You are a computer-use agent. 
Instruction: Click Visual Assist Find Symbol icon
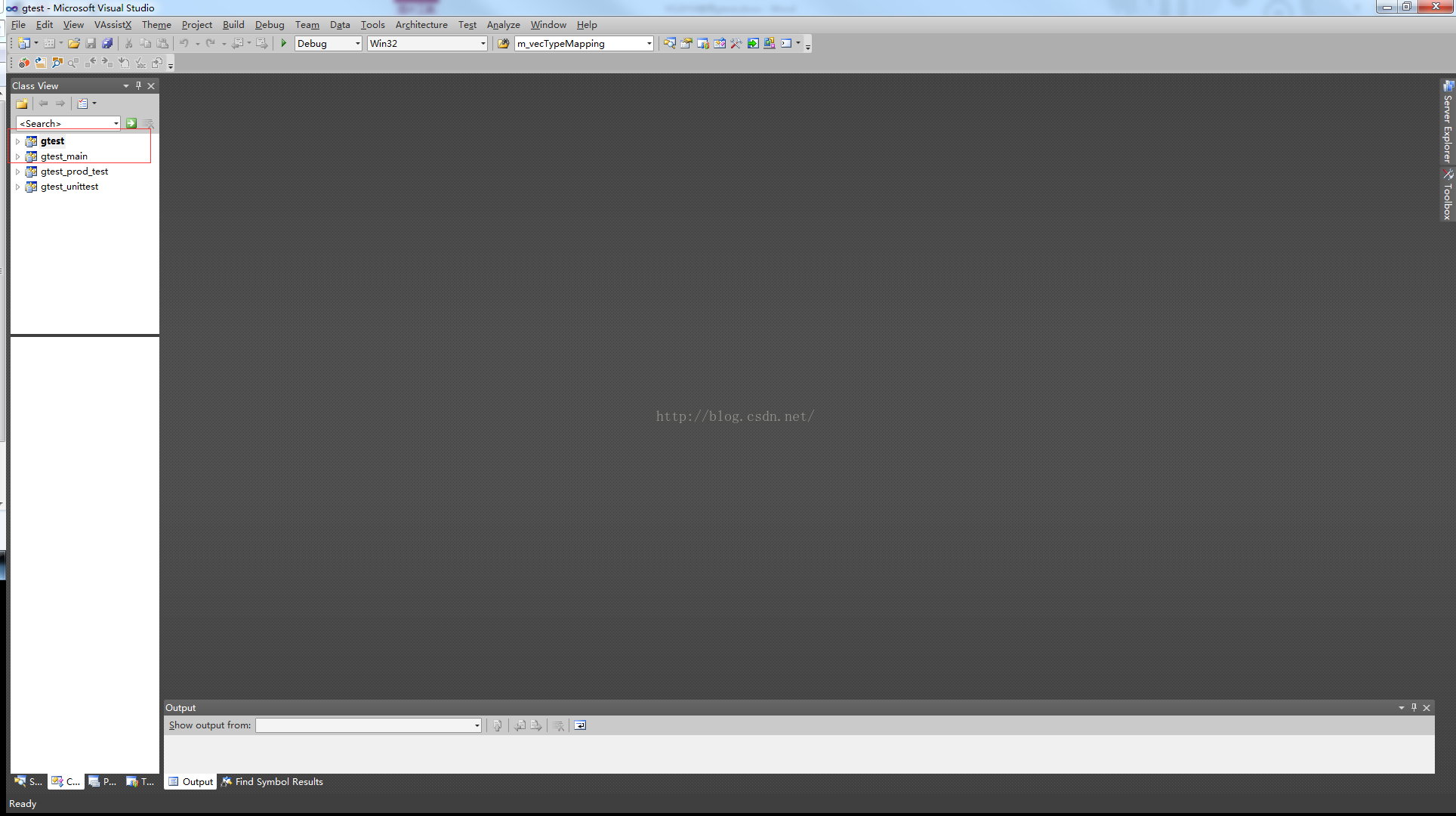click(x=57, y=63)
